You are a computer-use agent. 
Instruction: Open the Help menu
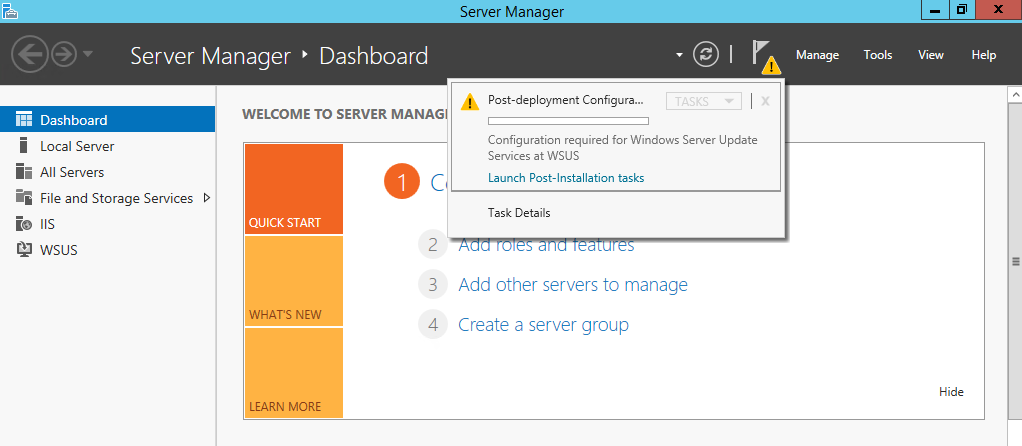pos(984,55)
